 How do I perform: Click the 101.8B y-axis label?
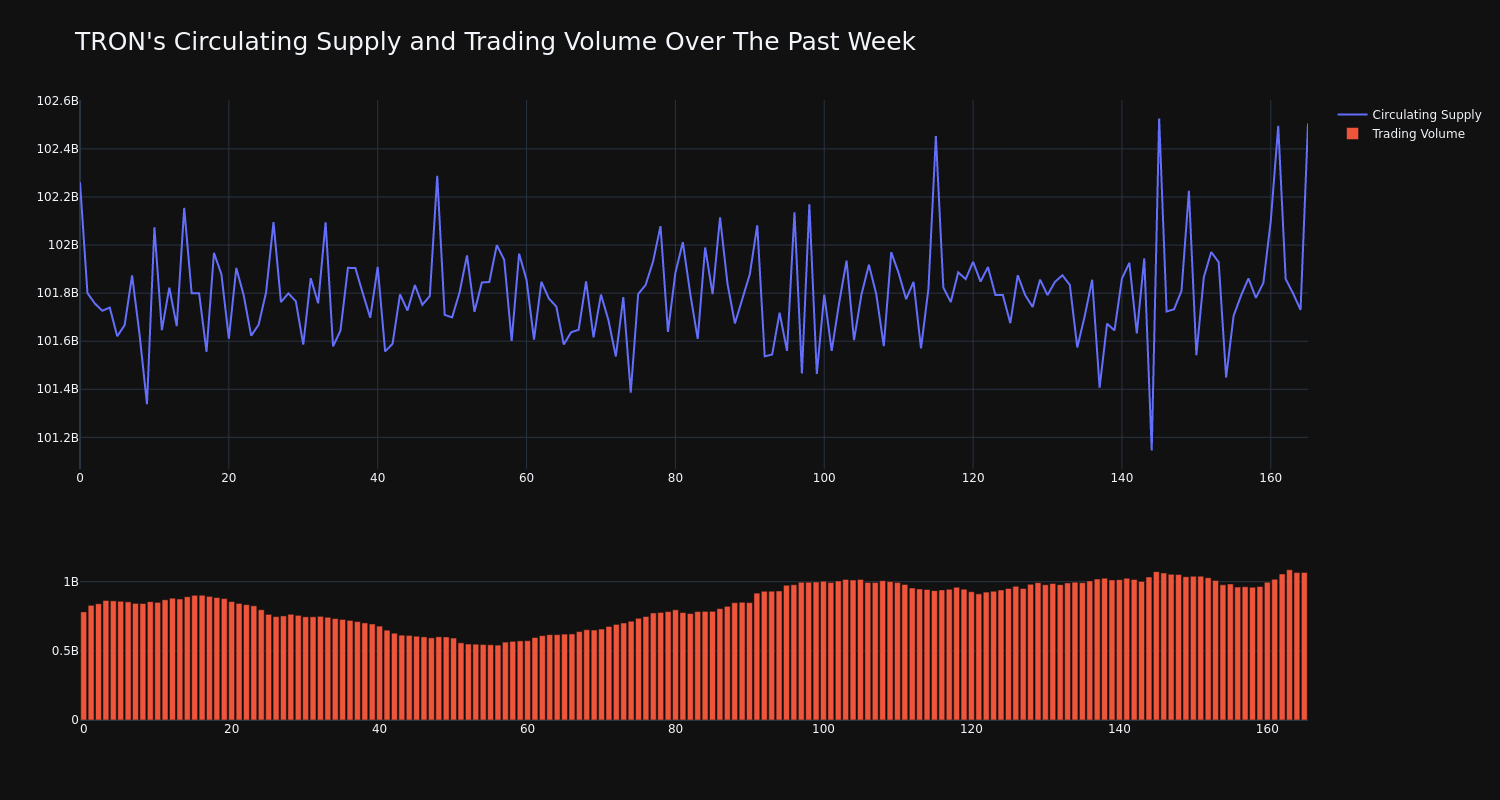pos(57,293)
